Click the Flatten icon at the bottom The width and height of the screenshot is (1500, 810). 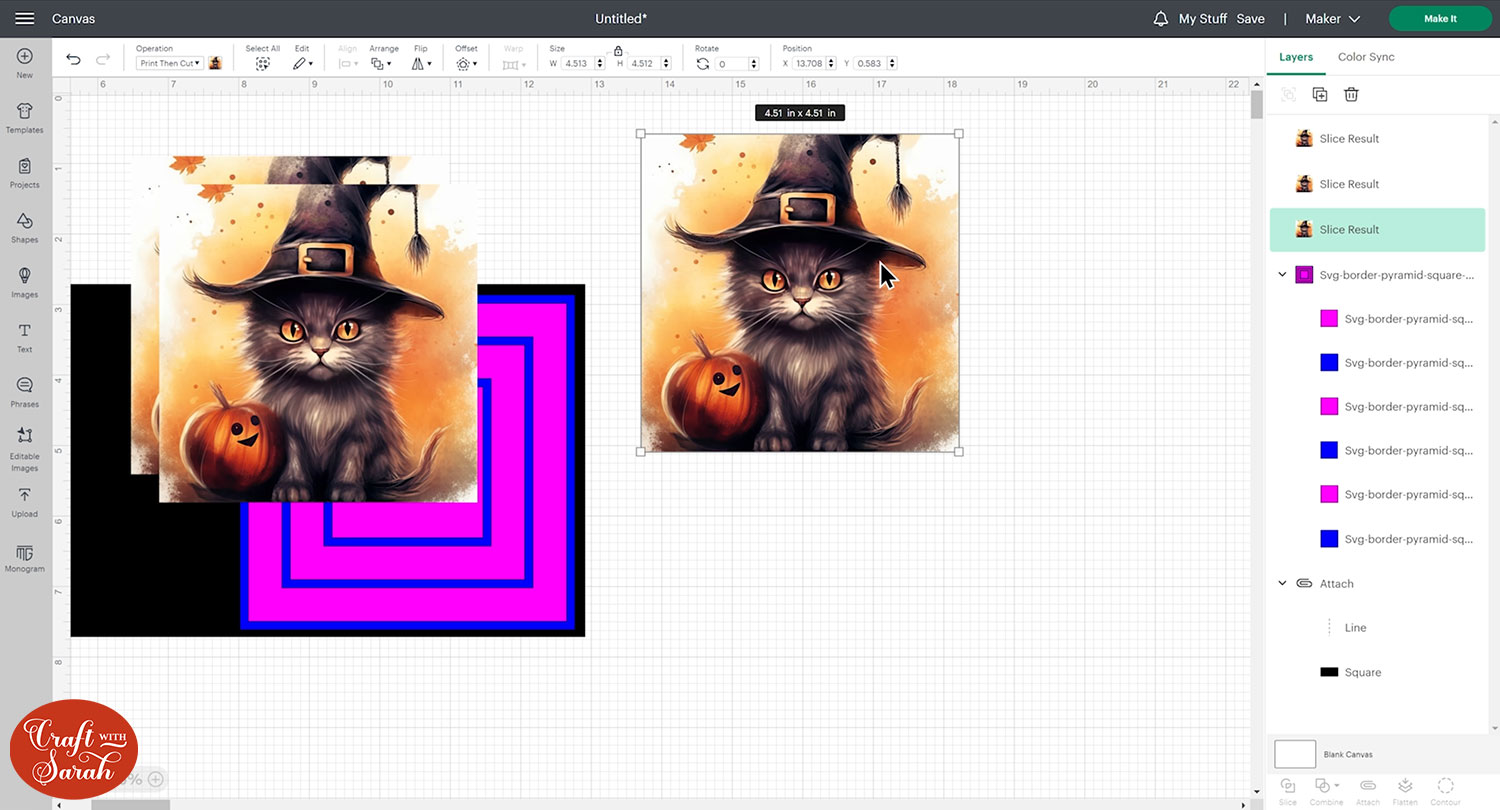point(1405,789)
